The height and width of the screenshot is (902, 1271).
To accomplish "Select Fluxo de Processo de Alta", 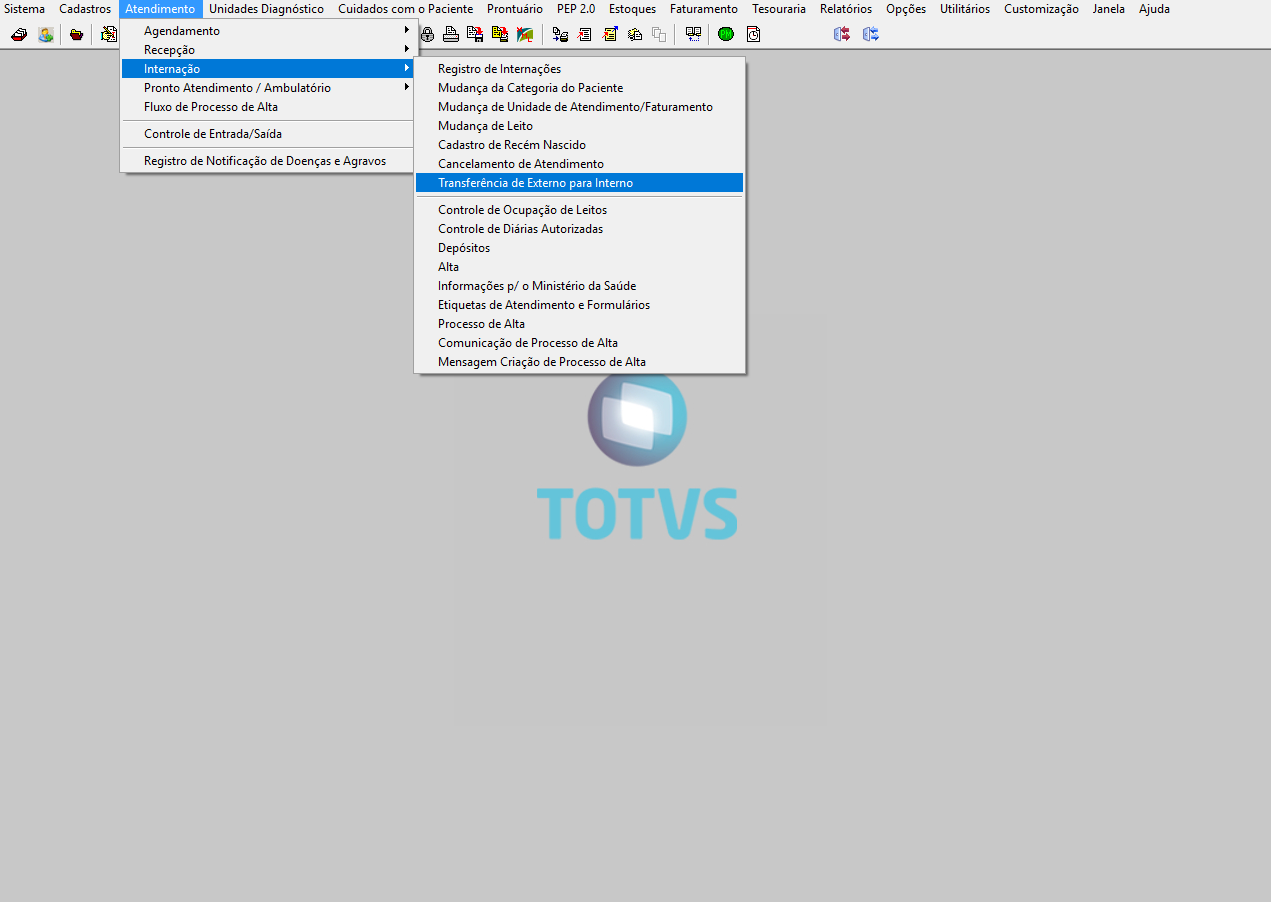I will tap(267, 107).
